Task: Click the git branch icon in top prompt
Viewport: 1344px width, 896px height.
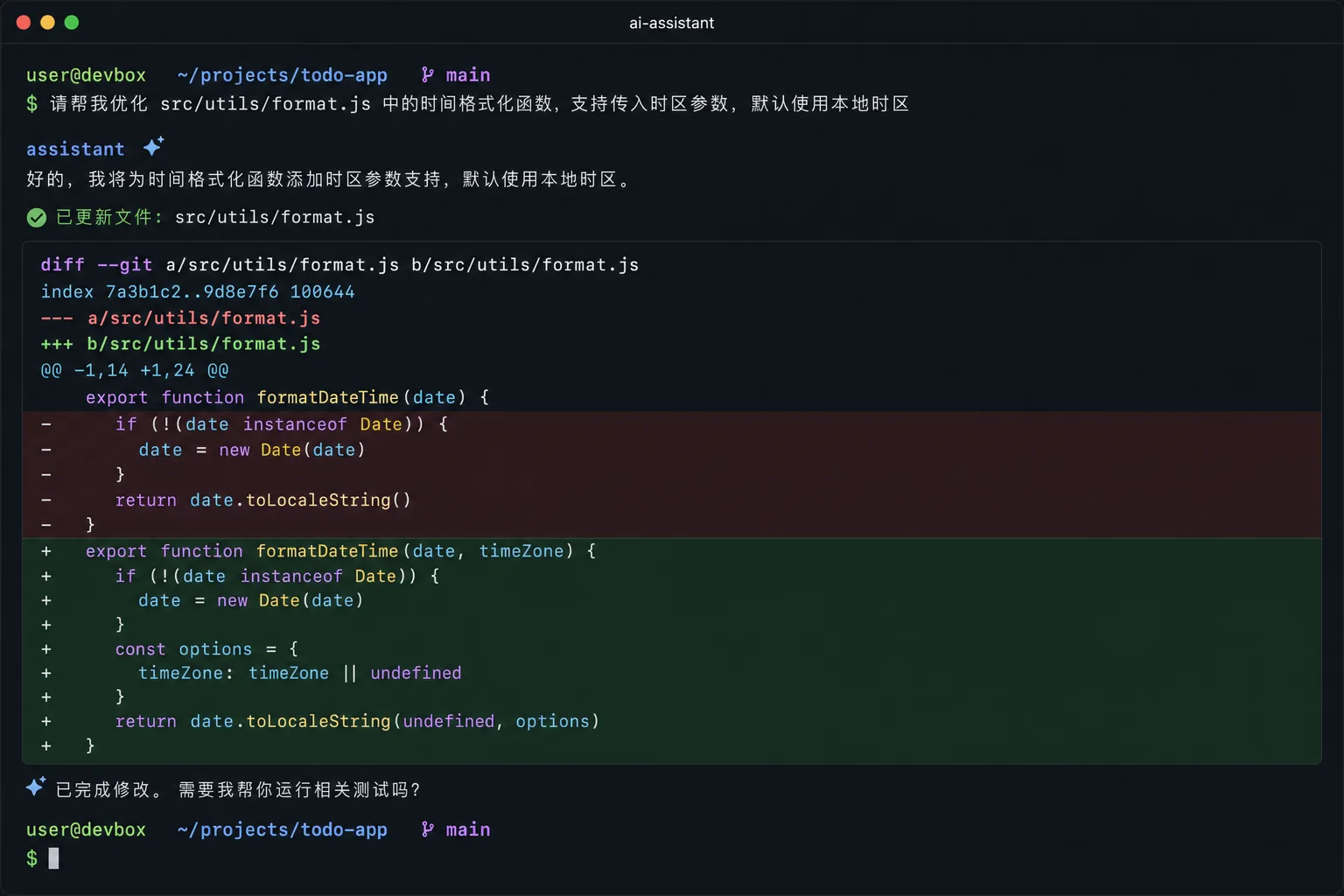Action: pos(427,75)
